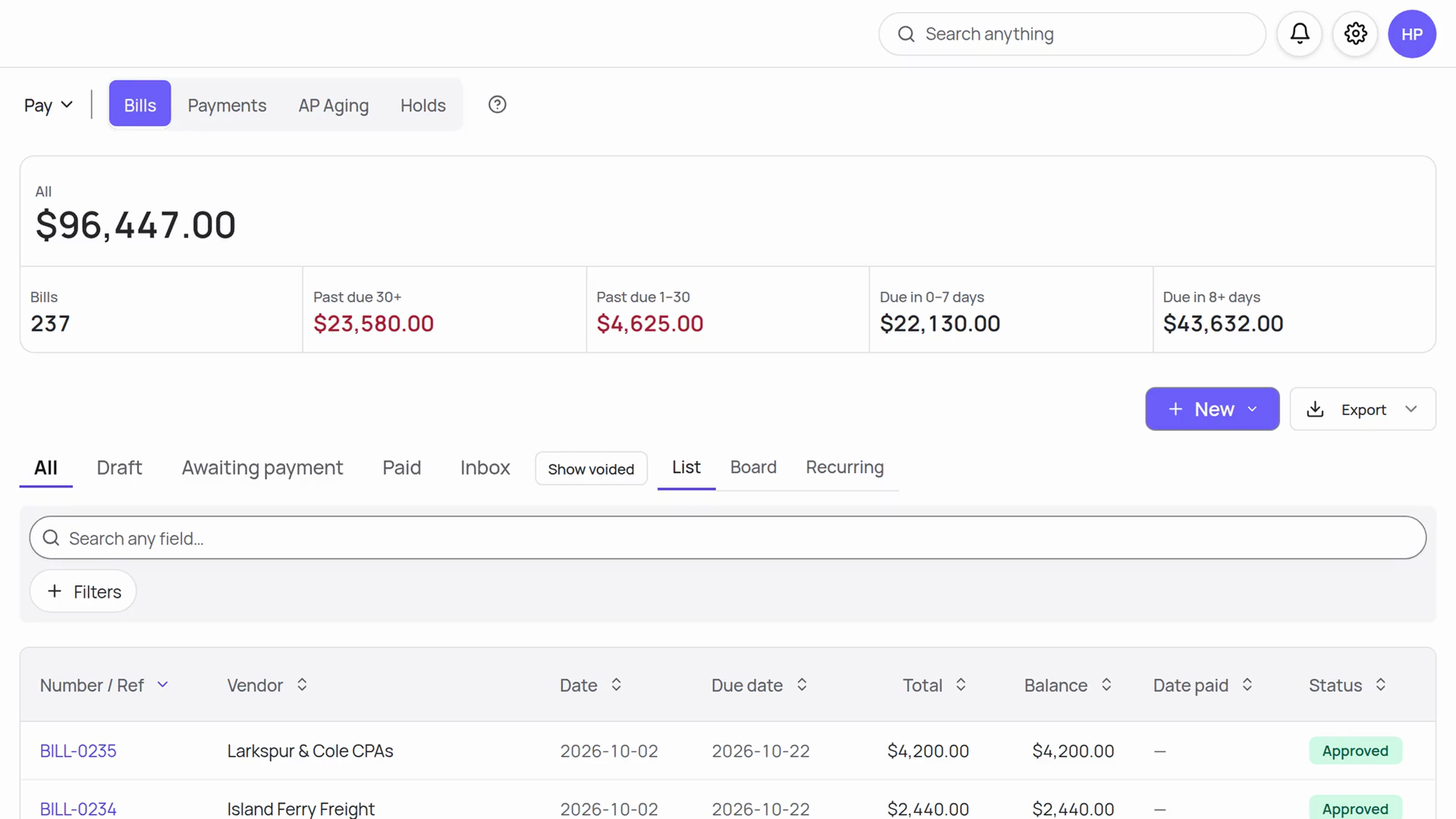Sort by Vendor column arrows

click(x=302, y=685)
